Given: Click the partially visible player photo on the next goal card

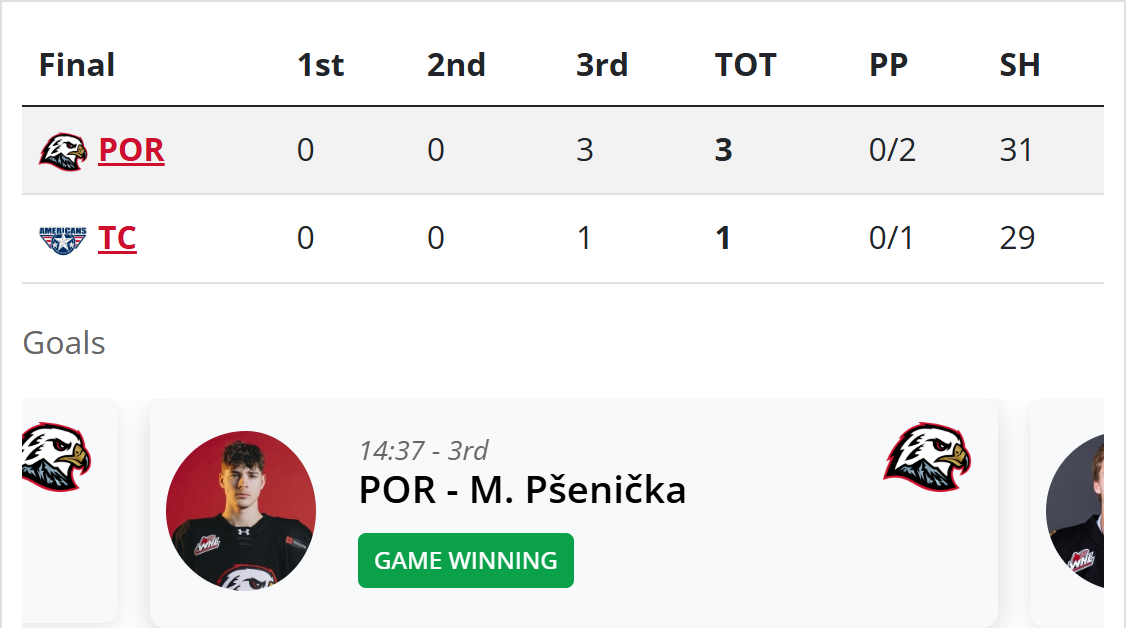Looking at the screenshot, I should 1076,510.
